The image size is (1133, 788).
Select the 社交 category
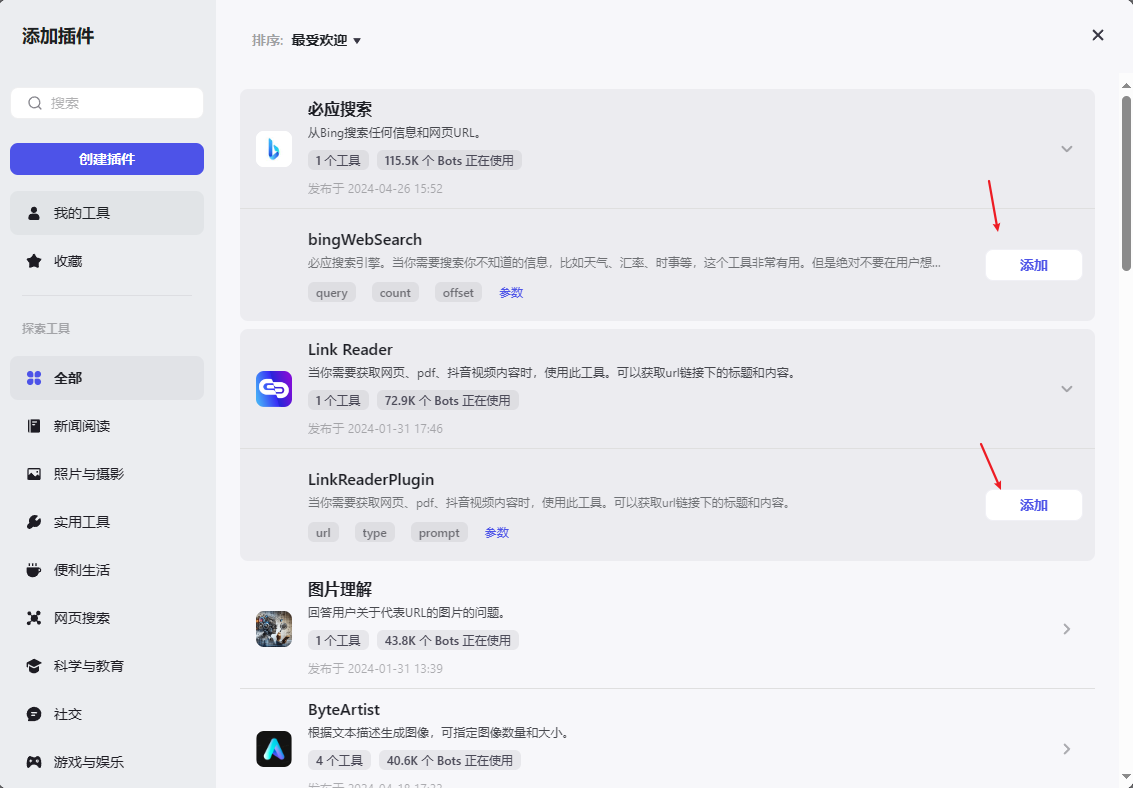coord(107,714)
